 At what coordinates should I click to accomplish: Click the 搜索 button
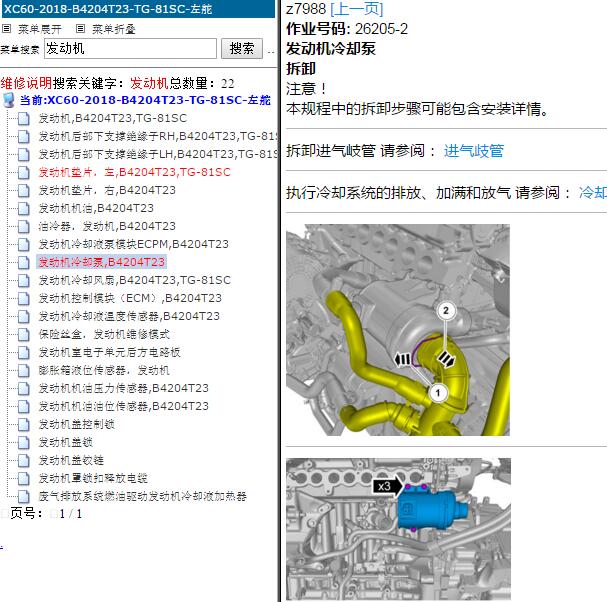click(x=242, y=48)
